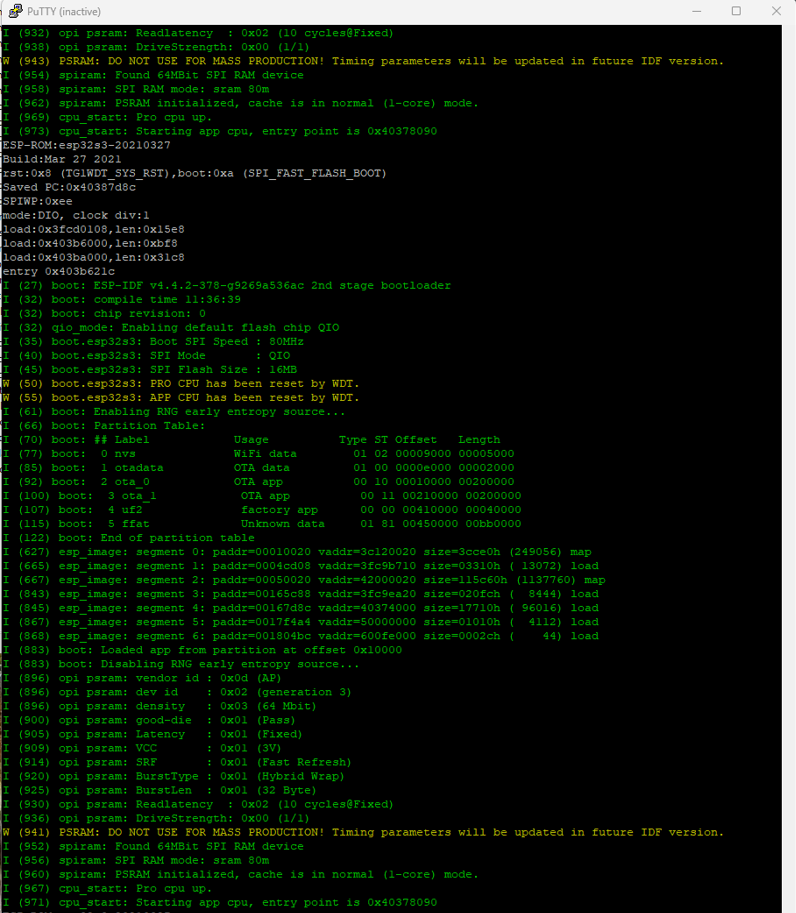Select the '4 uf2 factory app' partition row

(x=262, y=509)
